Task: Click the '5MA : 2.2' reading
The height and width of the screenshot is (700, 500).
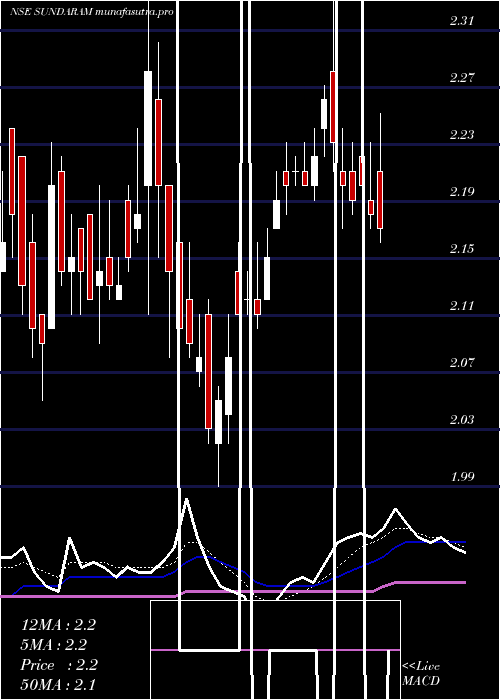Action: coord(54,645)
